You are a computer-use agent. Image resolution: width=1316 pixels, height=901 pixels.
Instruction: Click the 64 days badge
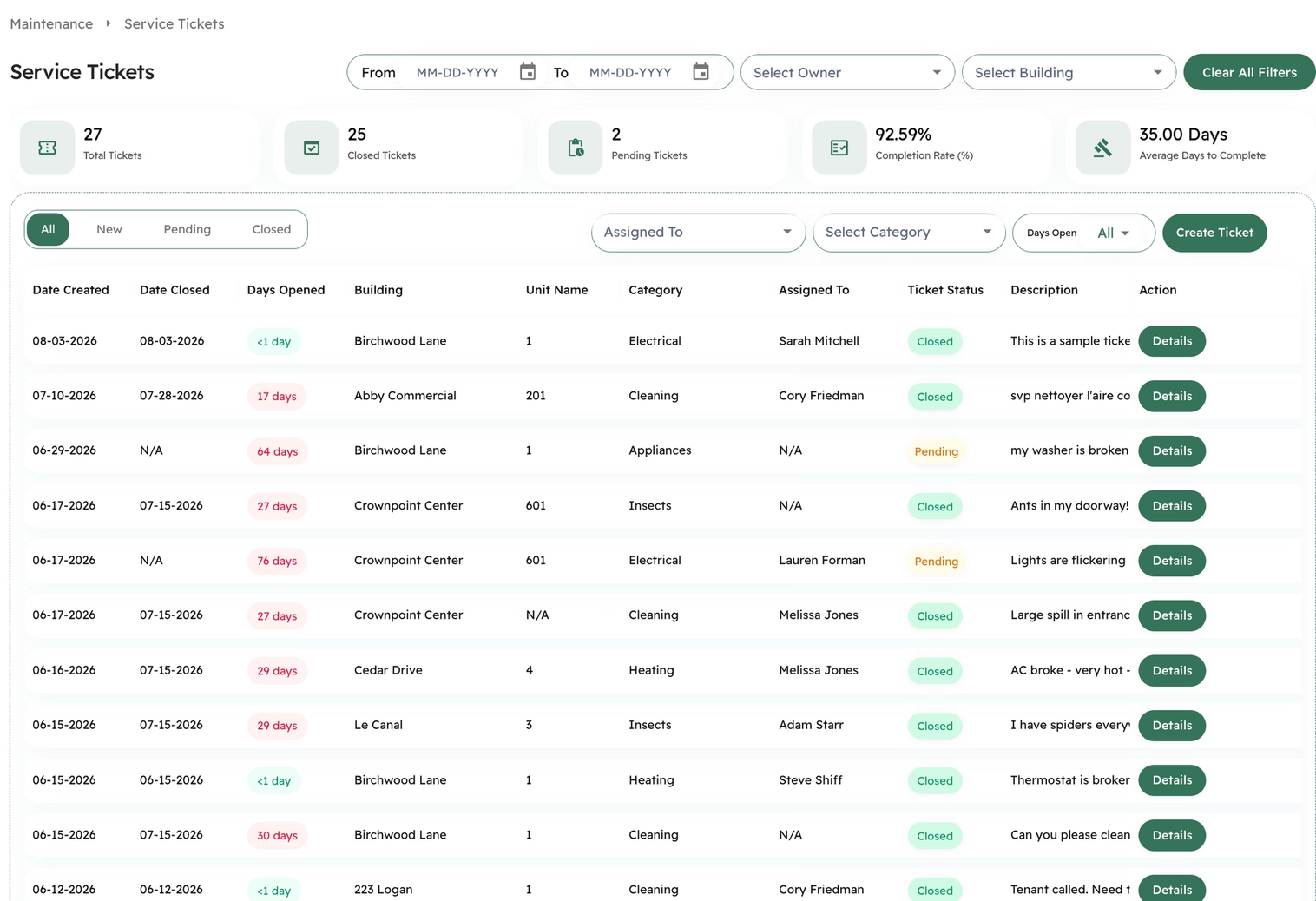(277, 451)
